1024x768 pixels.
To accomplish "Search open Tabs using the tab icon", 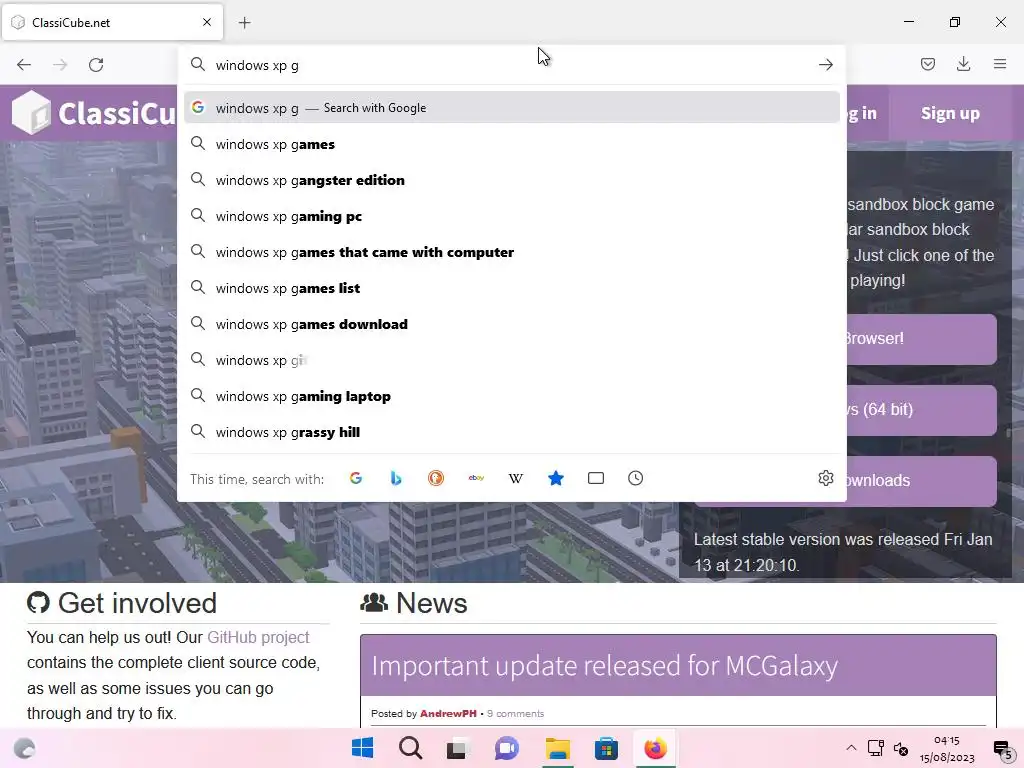I will click(x=596, y=479).
